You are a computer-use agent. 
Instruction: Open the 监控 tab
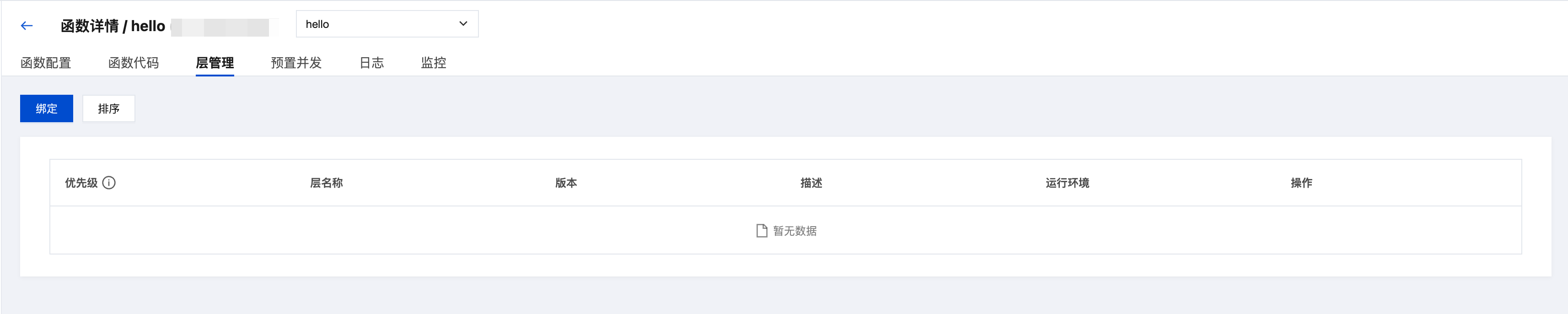[433, 63]
